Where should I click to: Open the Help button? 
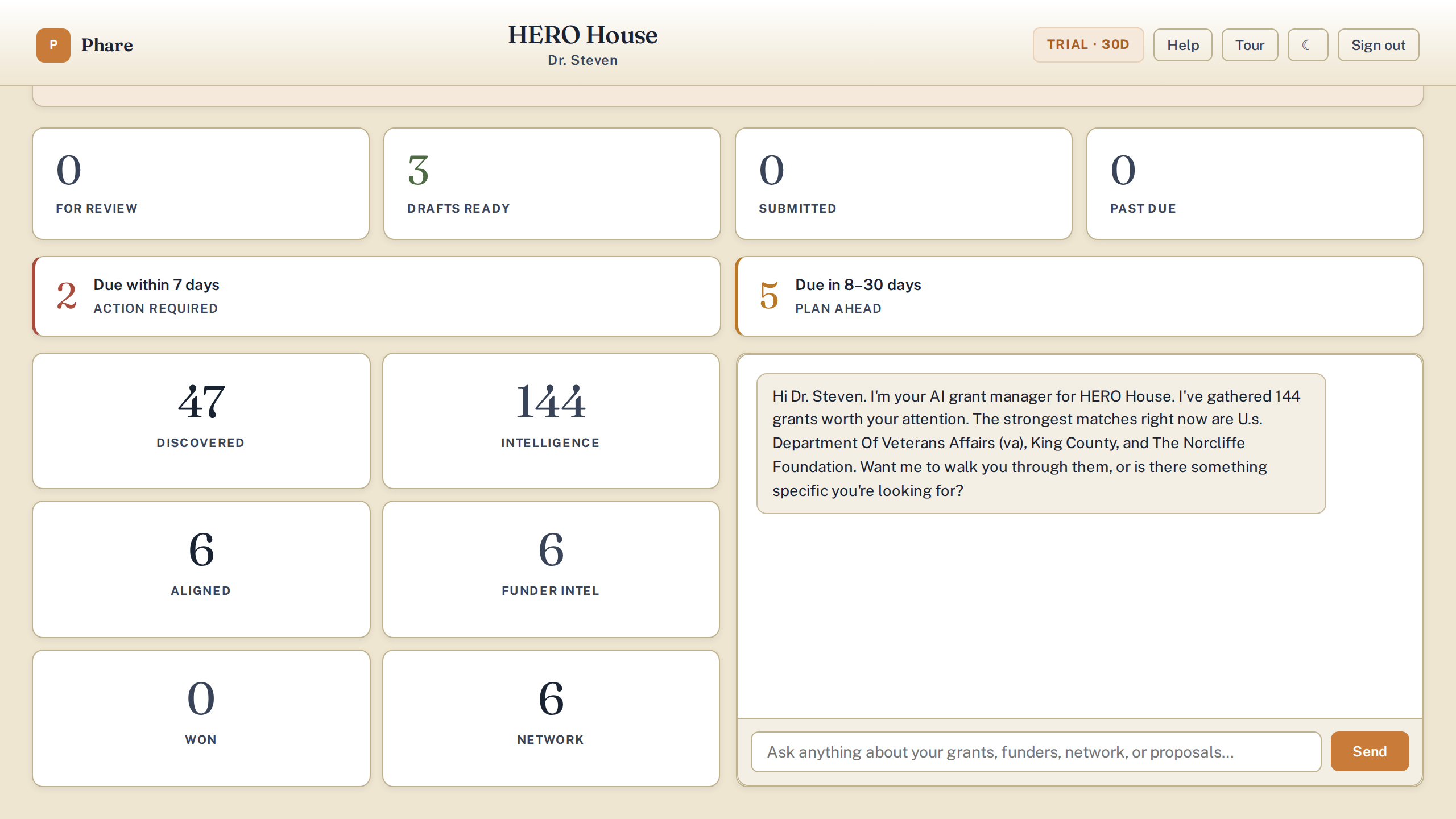pyautogui.click(x=1183, y=45)
